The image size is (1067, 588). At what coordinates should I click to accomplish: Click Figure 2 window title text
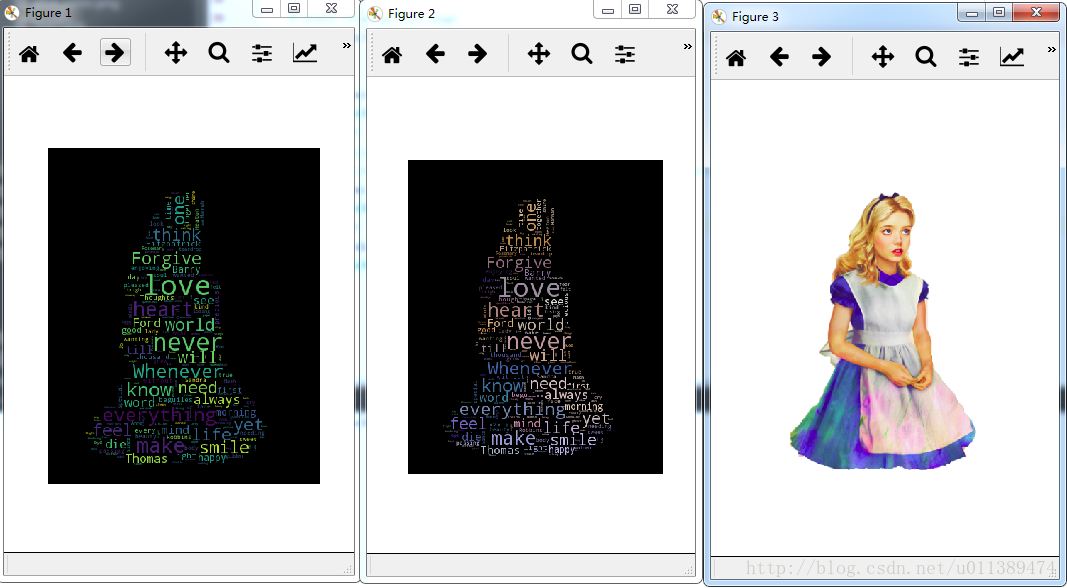[x=411, y=14]
